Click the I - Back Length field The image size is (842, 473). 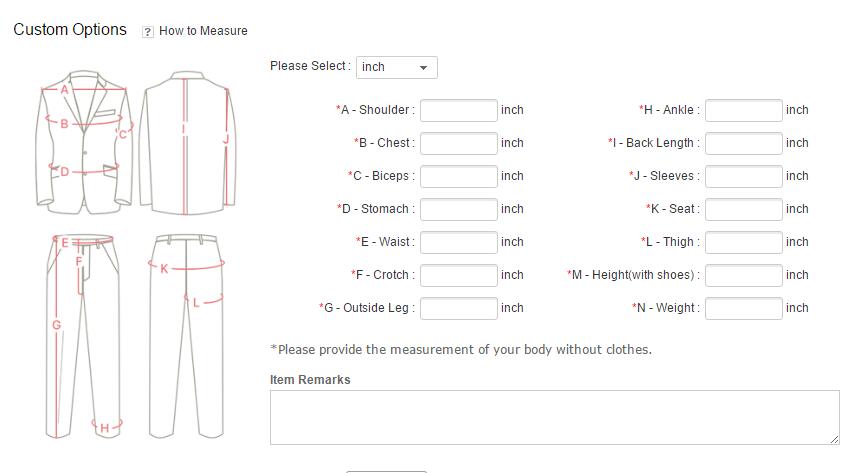click(x=743, y=143)
